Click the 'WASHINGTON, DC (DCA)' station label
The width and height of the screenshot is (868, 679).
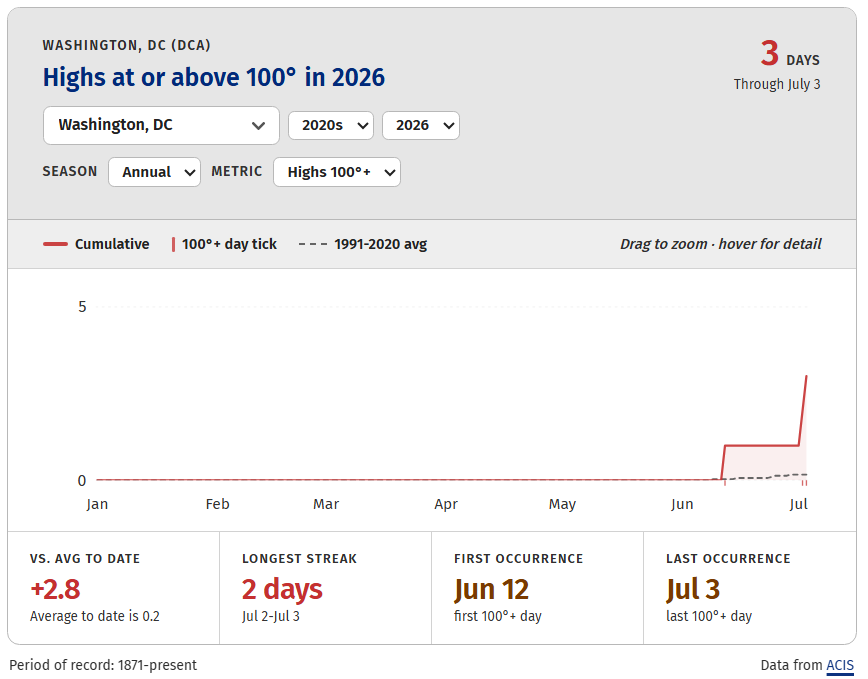pyautogui.click(x=127, y=45)
